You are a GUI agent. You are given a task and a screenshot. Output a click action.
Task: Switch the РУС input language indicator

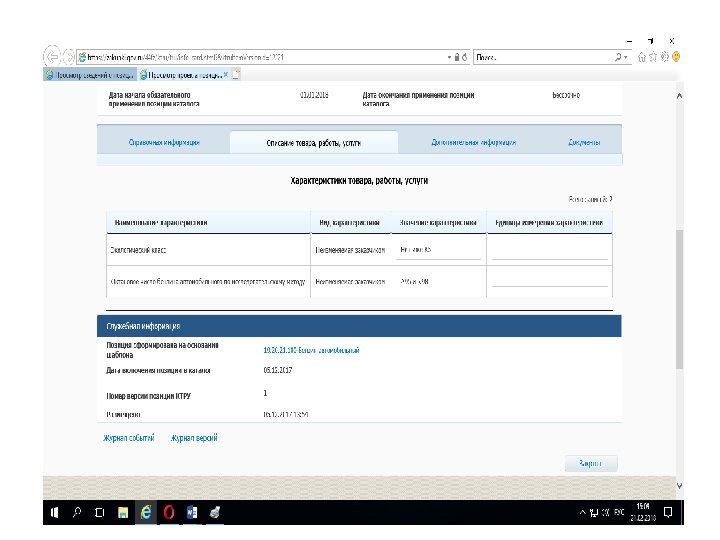pos(619,512)
